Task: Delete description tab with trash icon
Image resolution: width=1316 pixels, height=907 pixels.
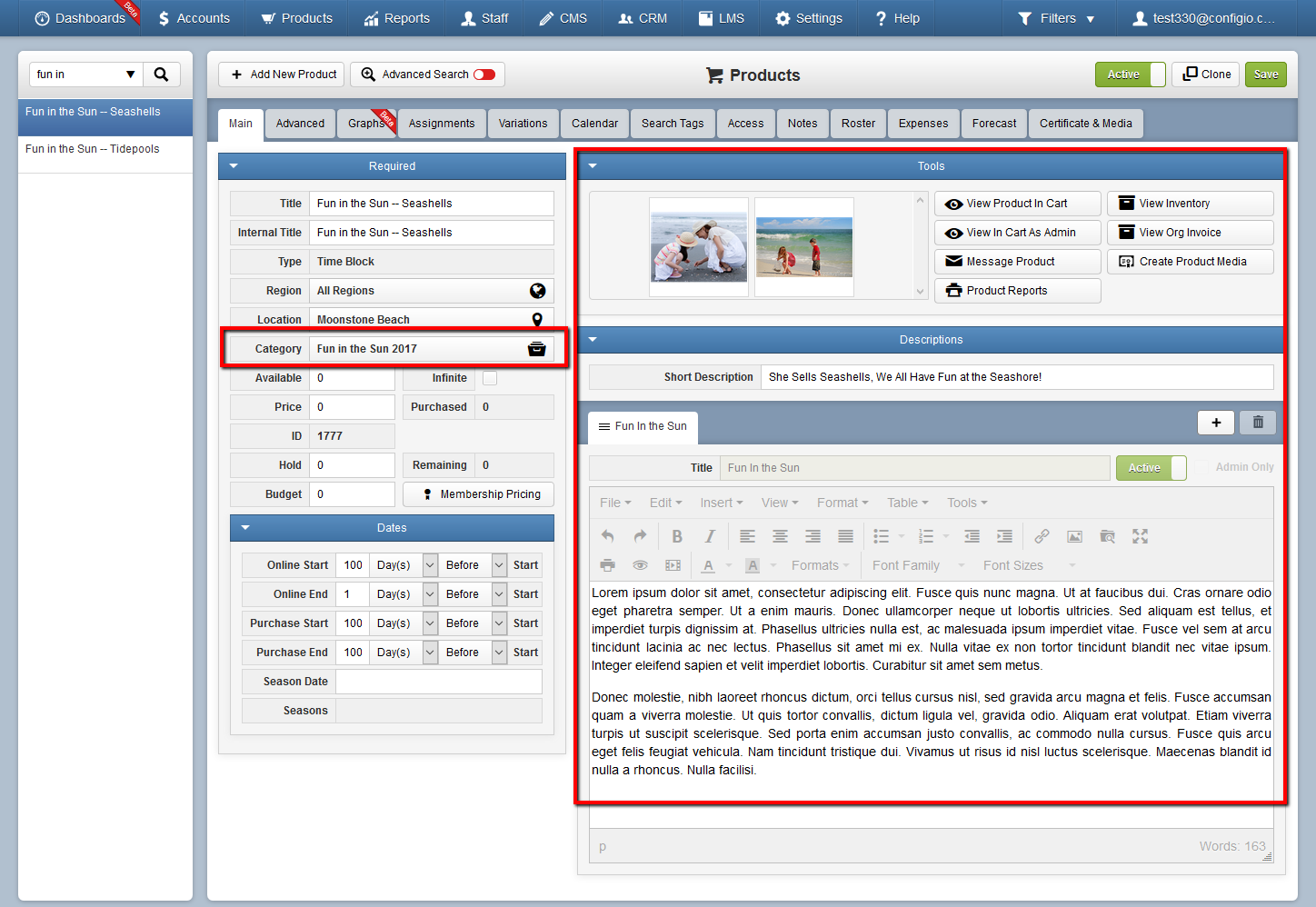Action: (x=1258, y=422)
